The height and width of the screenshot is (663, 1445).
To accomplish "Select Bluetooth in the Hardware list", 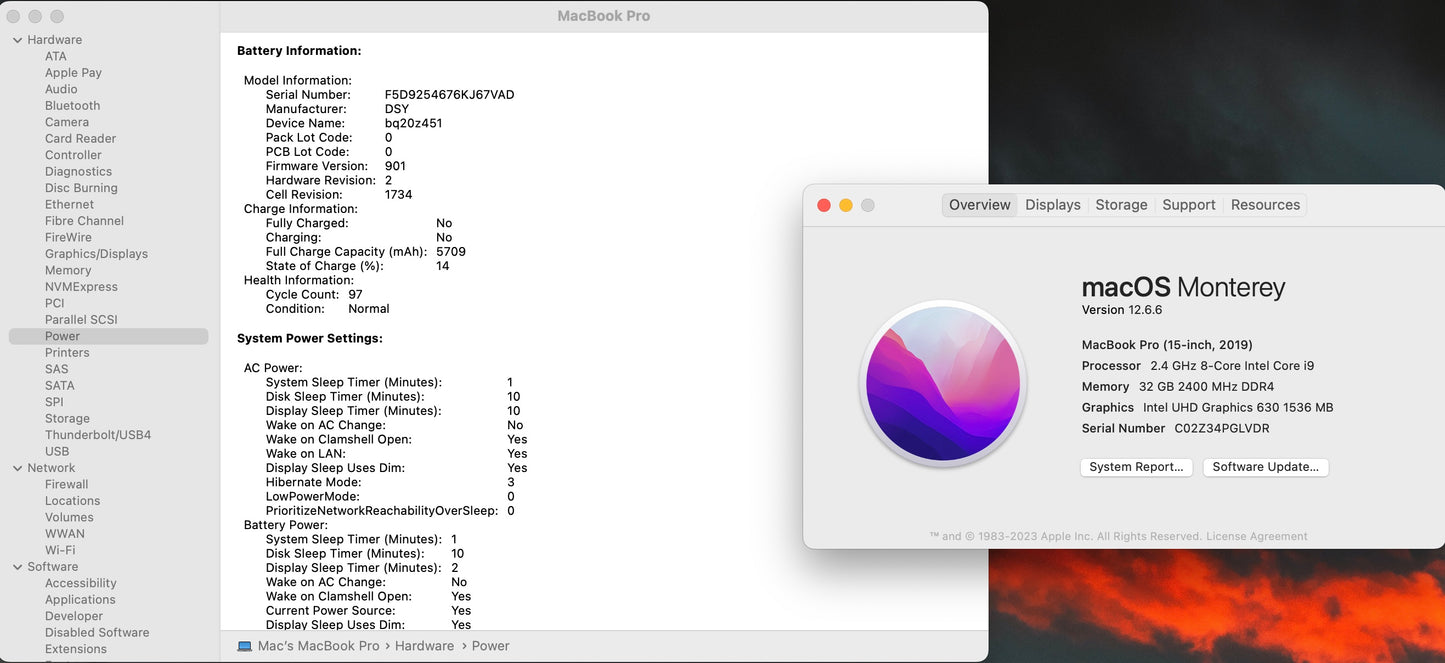I will click(x=72, y=106).
